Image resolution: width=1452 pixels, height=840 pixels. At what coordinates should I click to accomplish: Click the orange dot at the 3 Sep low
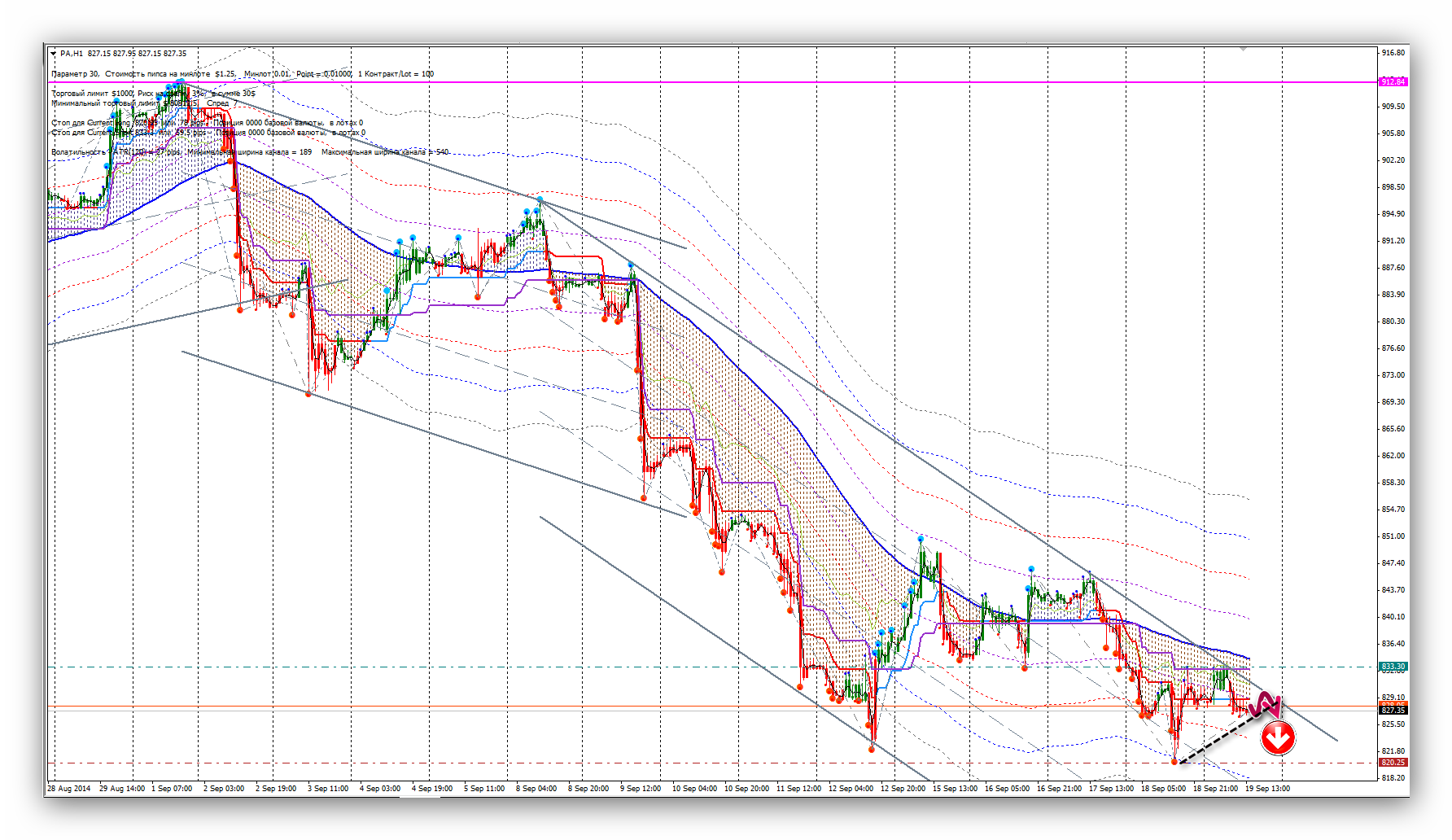308,394
